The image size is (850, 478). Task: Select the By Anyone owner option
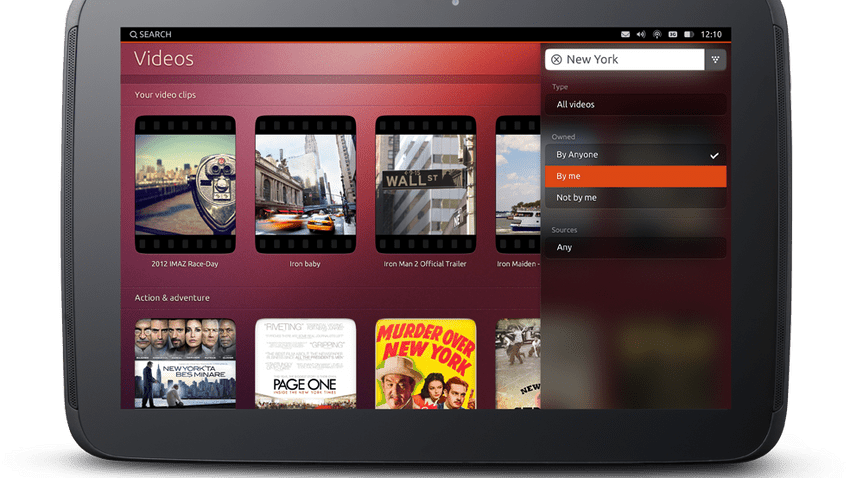tap(635, 154)
